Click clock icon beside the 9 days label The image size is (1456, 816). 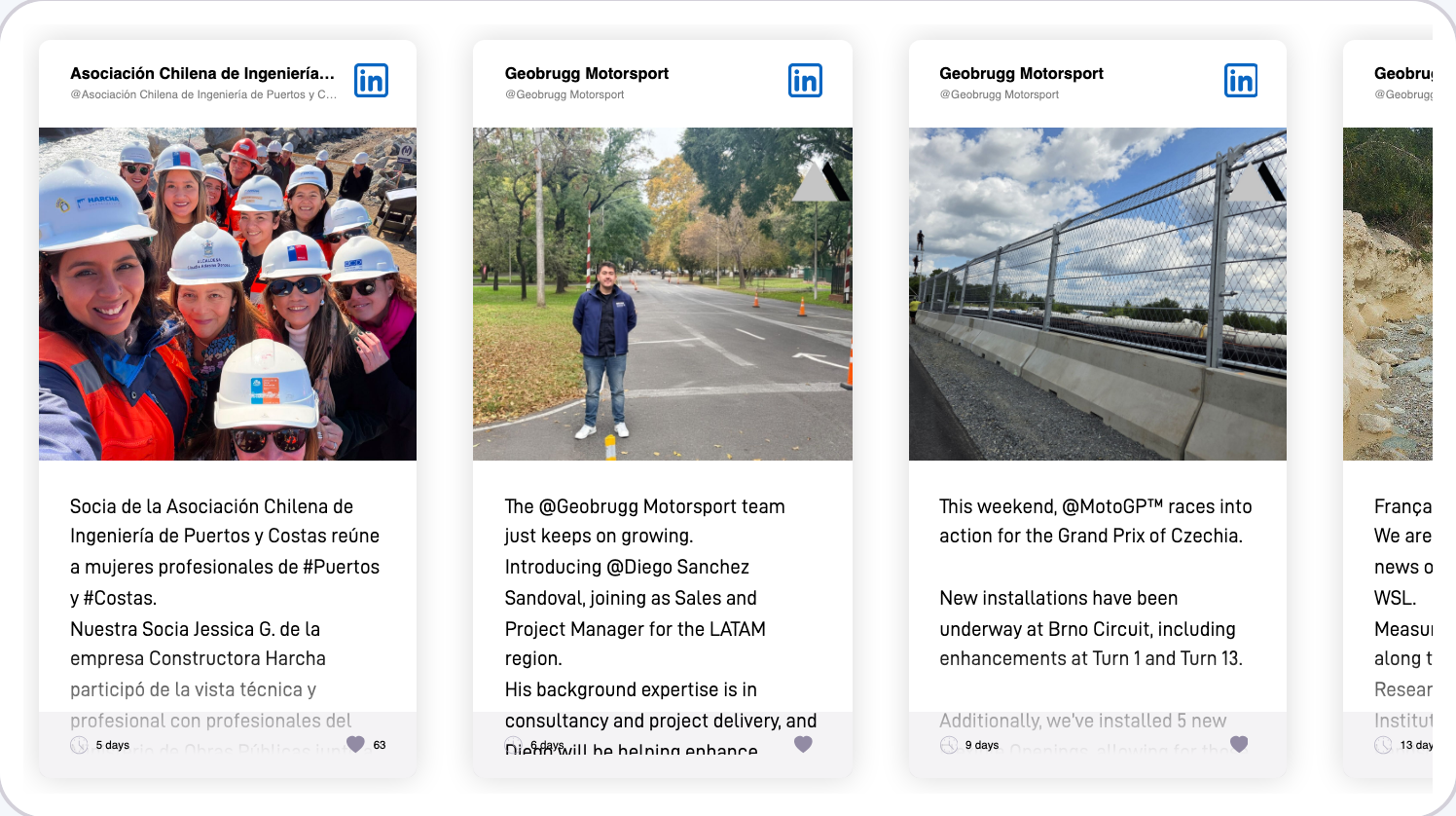(x=949, y=745)
